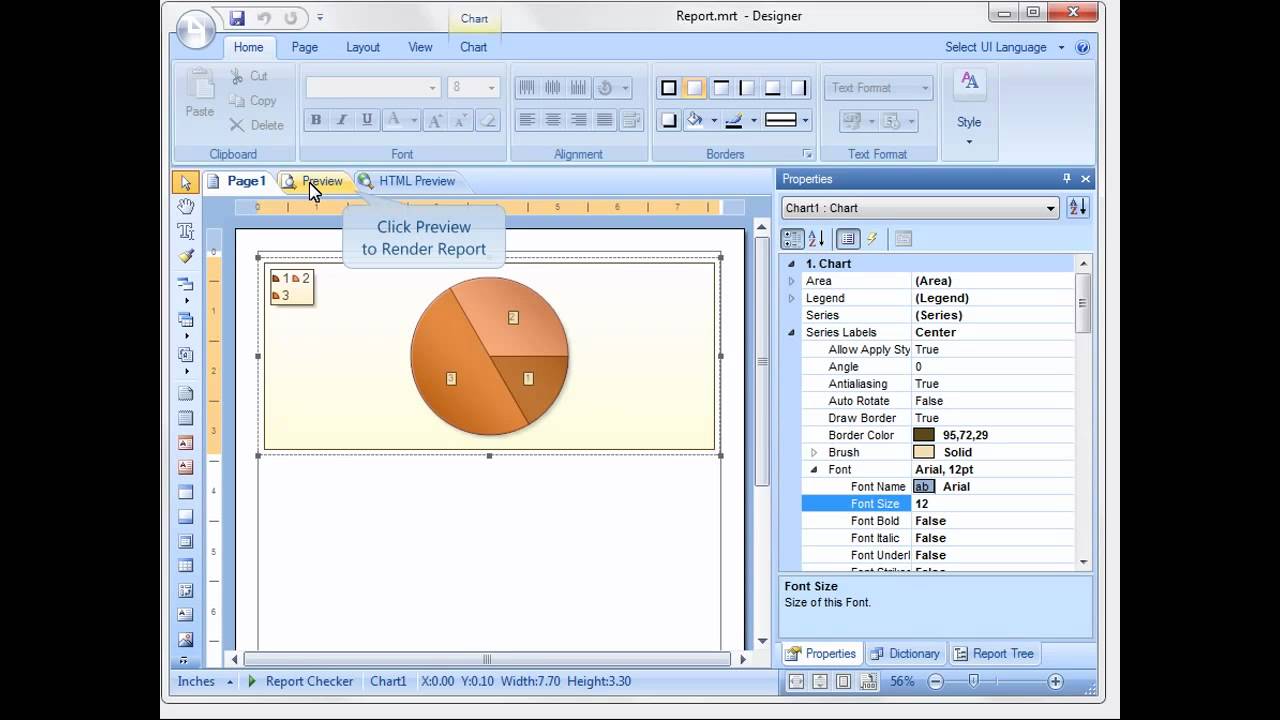Toggle the All borders button
Screen dimensions: 1280x720
point(669,88)
